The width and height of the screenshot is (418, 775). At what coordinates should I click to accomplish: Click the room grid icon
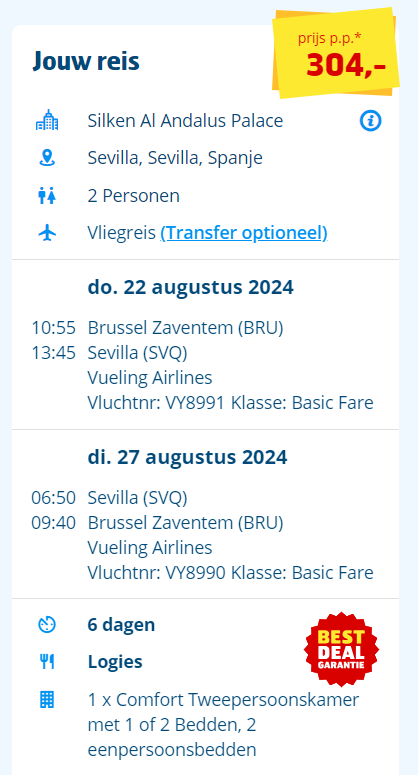[x=47, y=699]
